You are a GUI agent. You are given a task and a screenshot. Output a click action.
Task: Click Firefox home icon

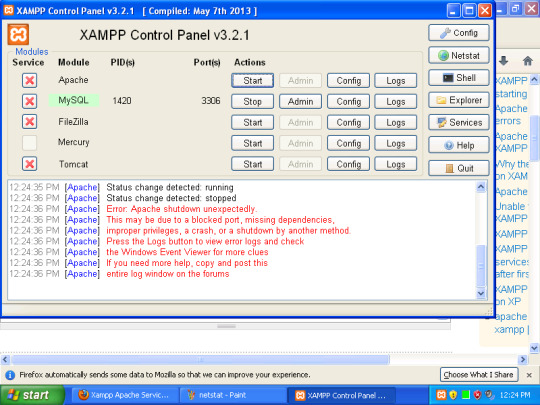tap(528, 61)
